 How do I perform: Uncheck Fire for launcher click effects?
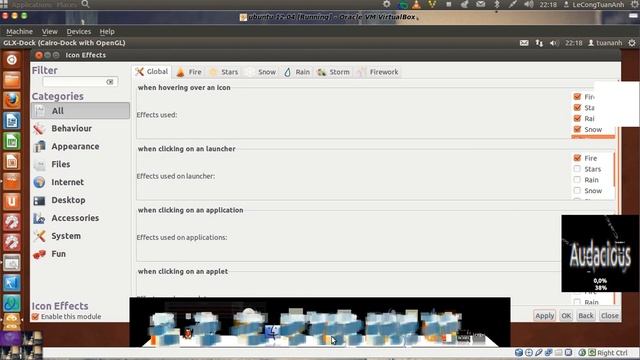(x=577, y=158)
